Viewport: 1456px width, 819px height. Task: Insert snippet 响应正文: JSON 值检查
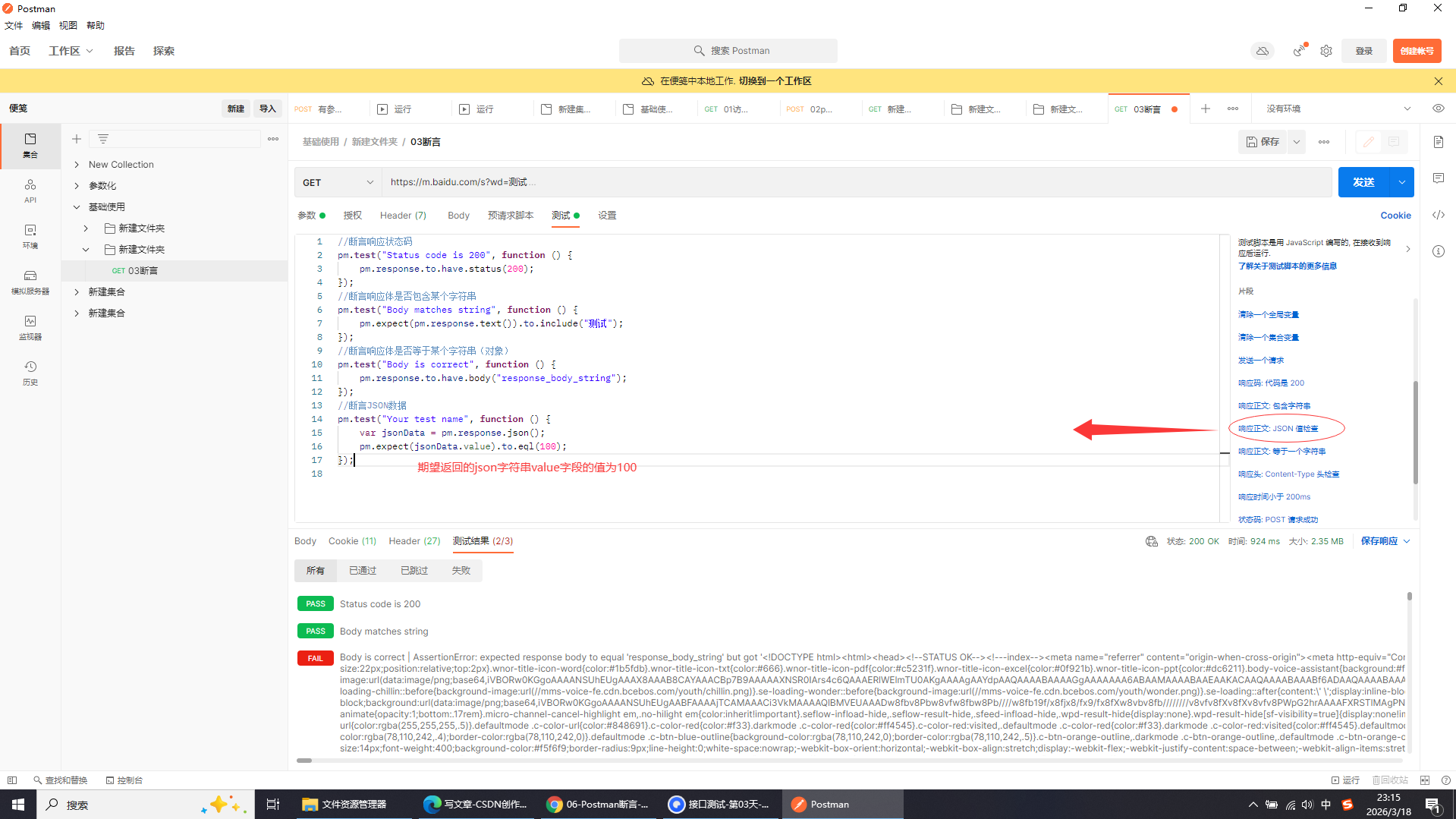pos(1278,429)
